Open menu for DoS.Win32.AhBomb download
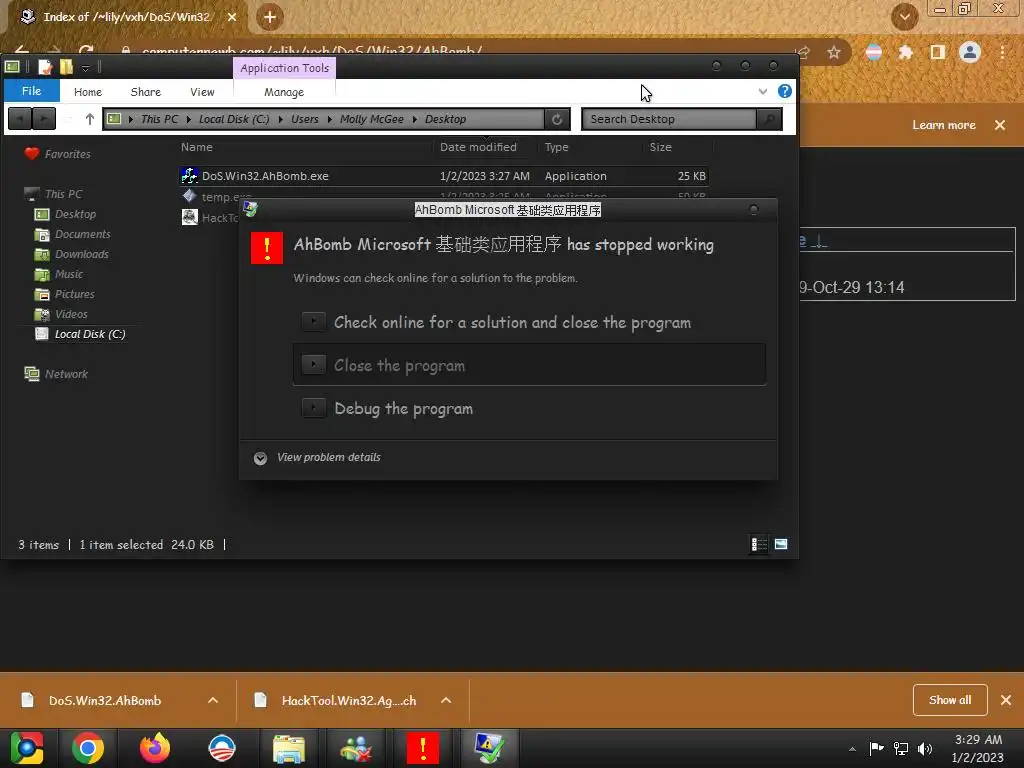1024x768 pixels. point(213,700)
